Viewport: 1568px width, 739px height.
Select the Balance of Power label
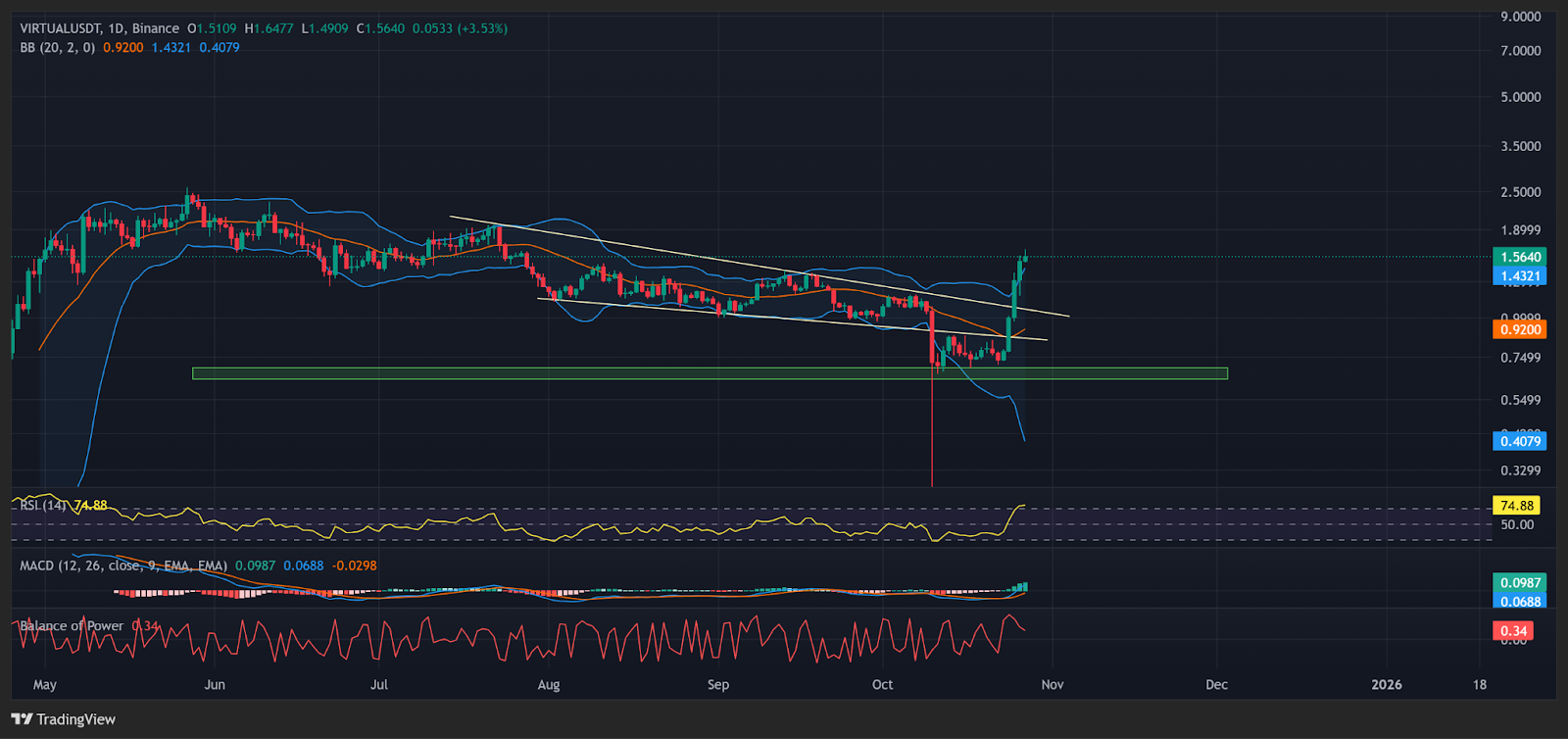(x=72, y=625)
